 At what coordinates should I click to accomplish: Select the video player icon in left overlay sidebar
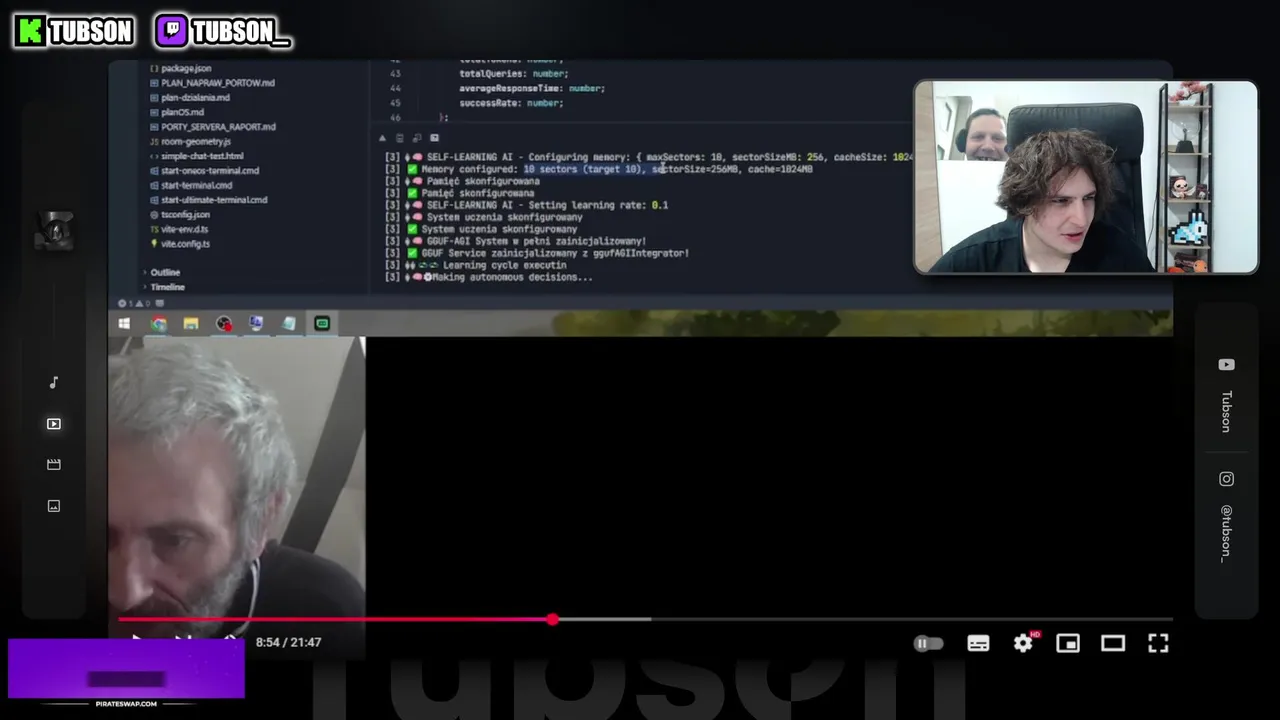54,424
